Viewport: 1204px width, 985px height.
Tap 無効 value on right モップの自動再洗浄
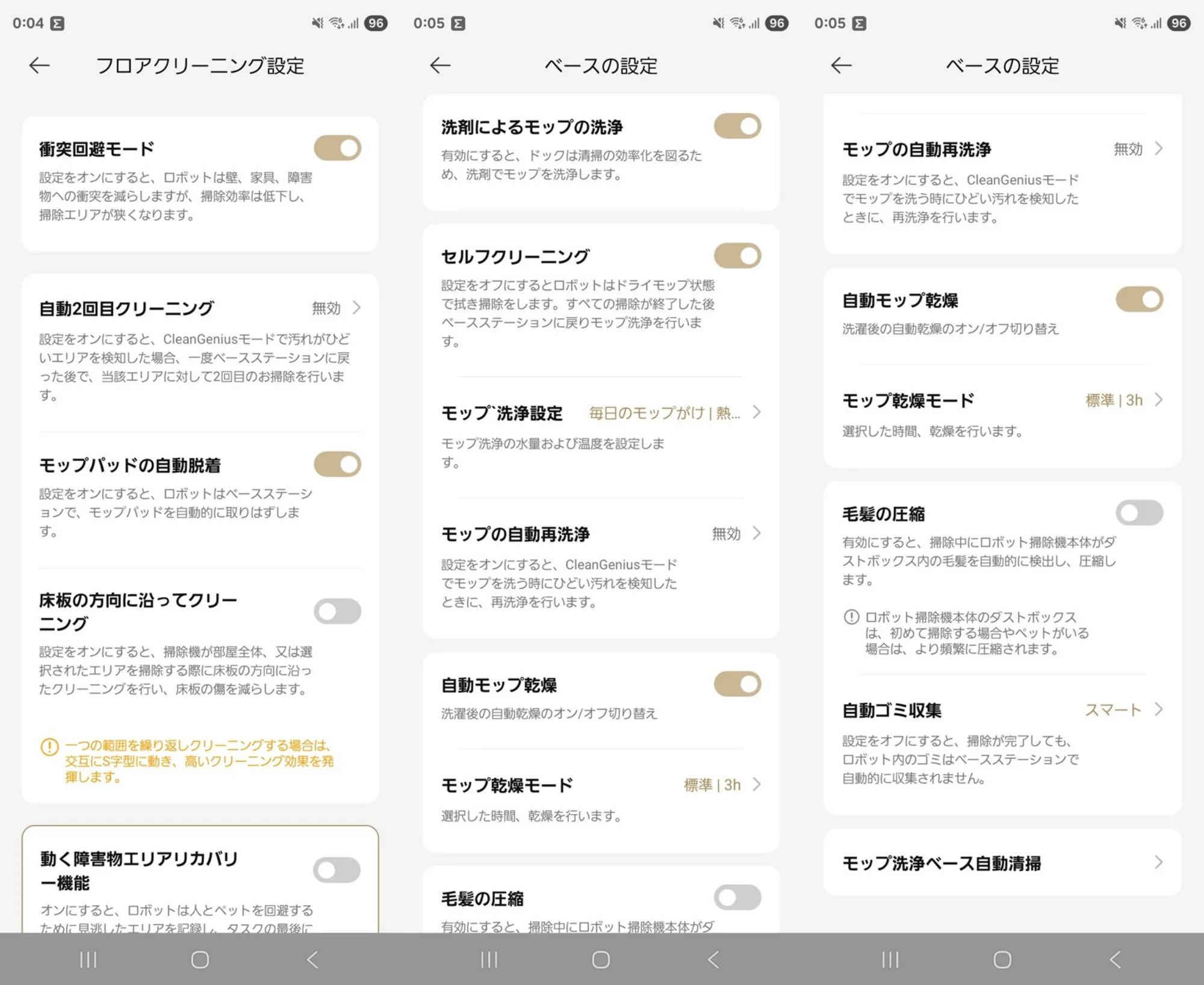click(x=1128, y=149)
